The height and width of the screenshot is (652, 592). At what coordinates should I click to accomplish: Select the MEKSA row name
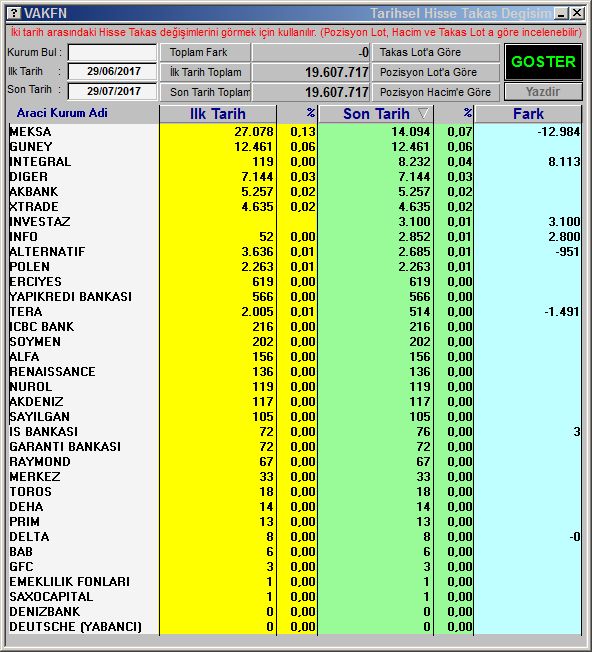pos(30,132)
